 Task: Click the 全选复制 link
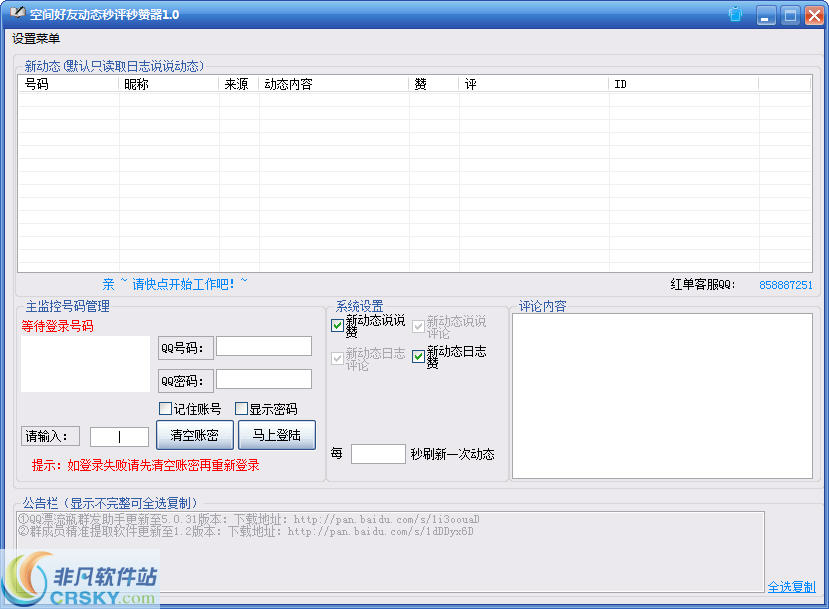(x=791, y=587)
